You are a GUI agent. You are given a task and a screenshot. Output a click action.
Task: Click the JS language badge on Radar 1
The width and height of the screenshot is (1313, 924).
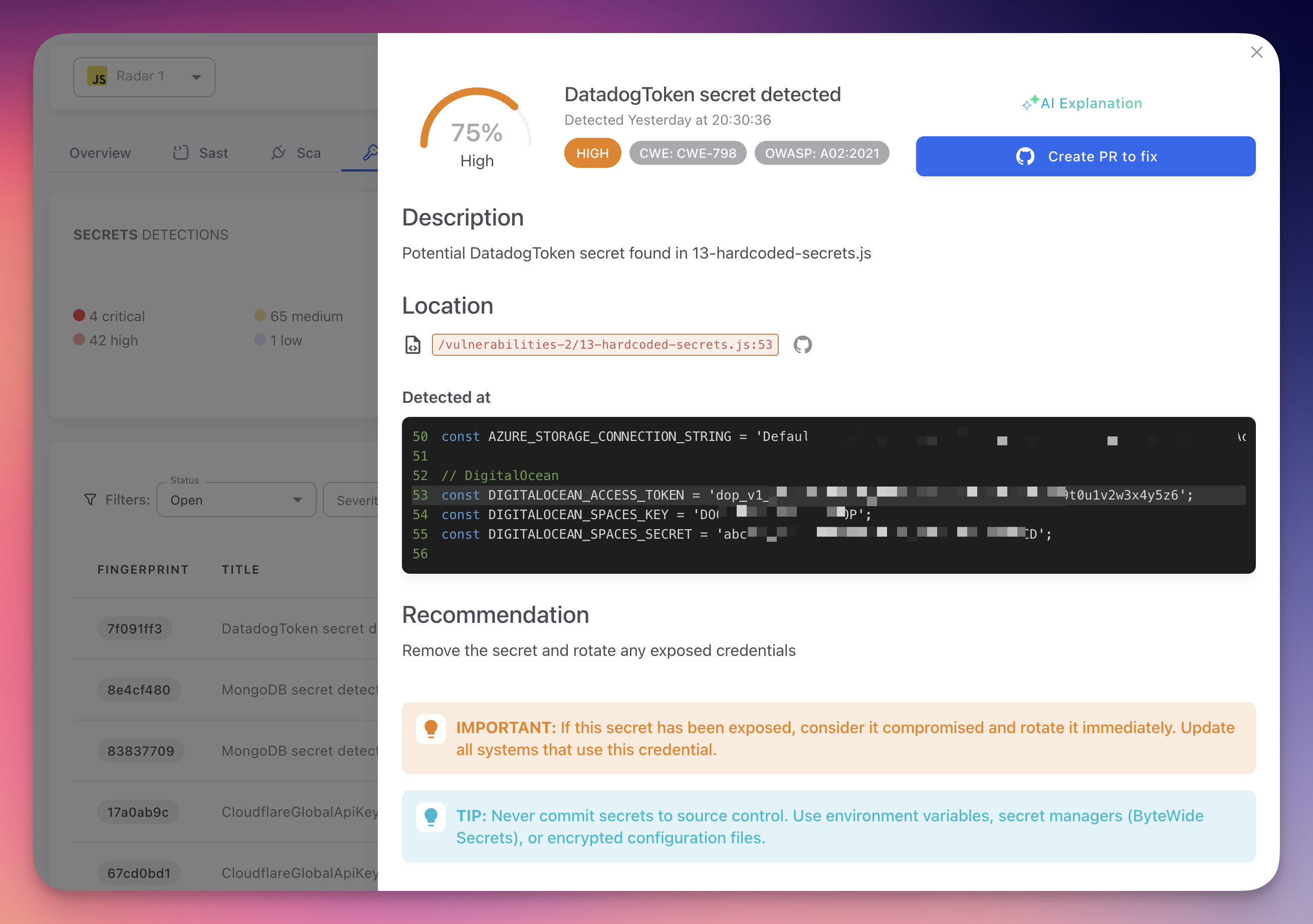(97, 77)
